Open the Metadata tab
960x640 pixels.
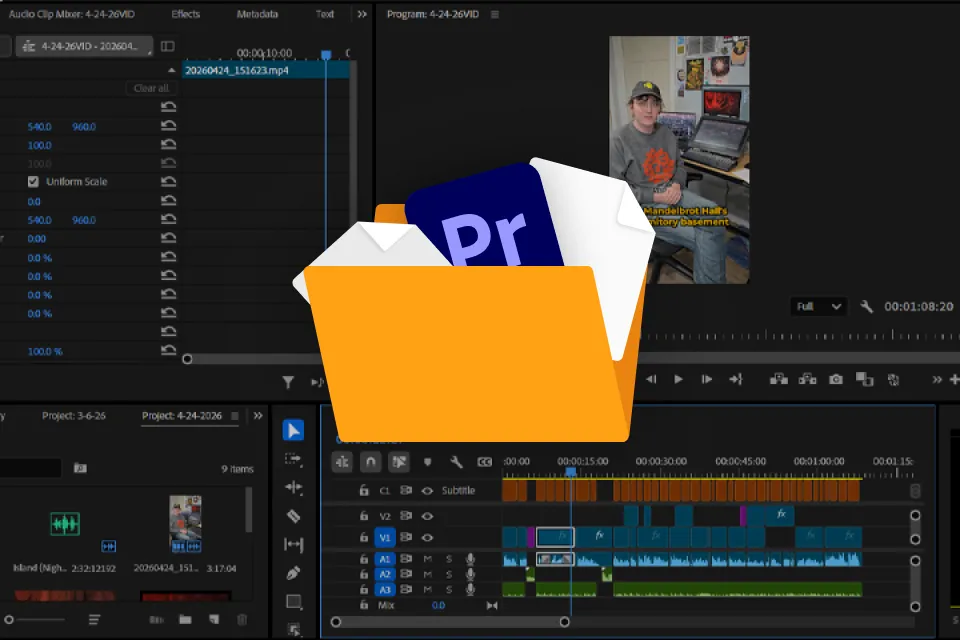257,14
